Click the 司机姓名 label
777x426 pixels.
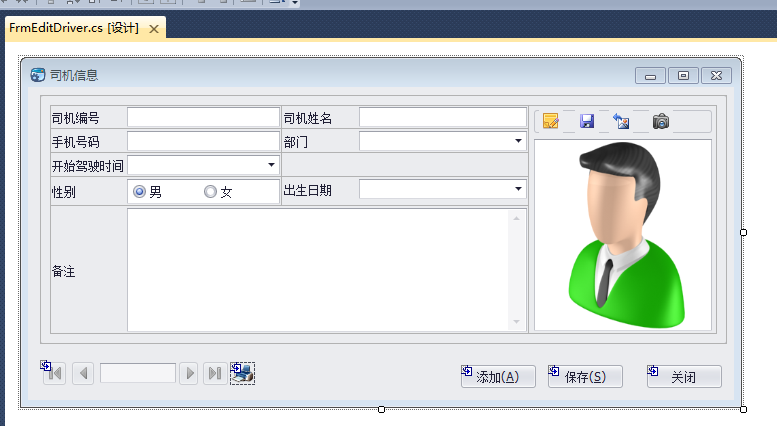[308, 118]
